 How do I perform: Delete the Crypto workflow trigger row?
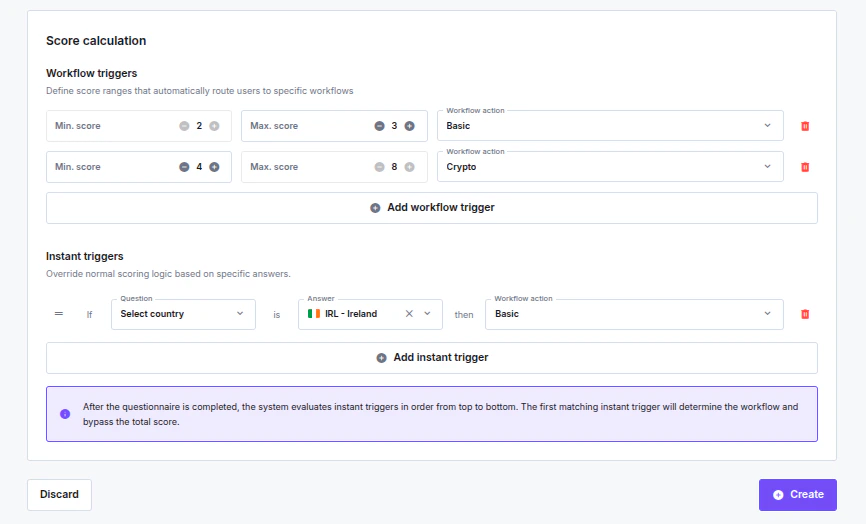(x=805, y=167)
